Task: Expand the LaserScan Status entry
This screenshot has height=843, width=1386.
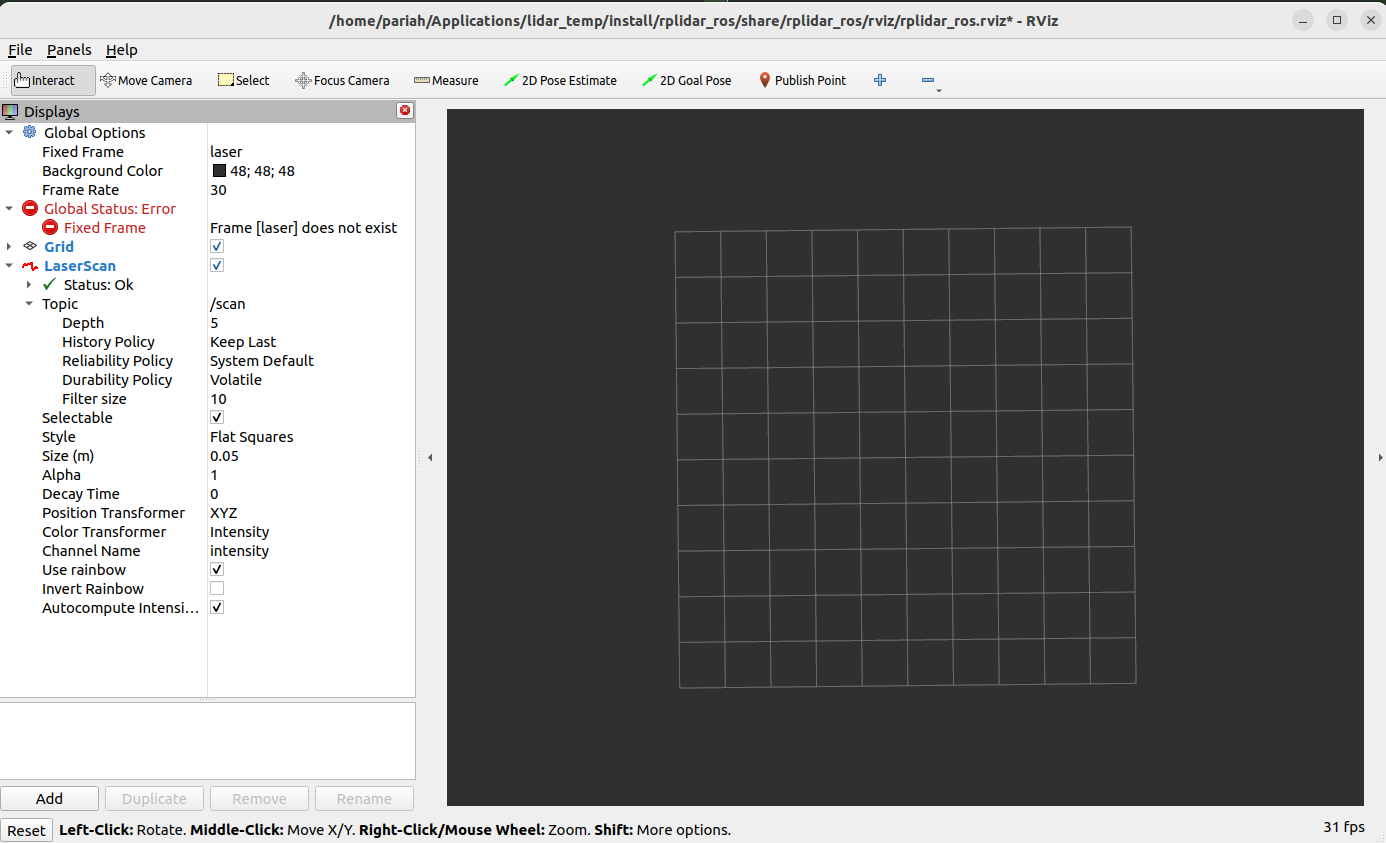Action: [x=28, y=284]
